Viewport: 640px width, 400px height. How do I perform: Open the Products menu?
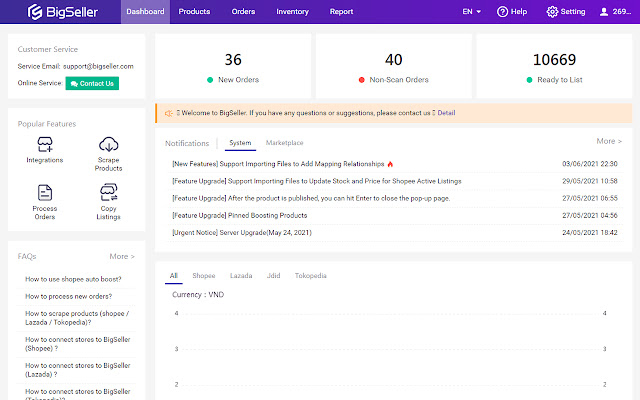(195, 12)
